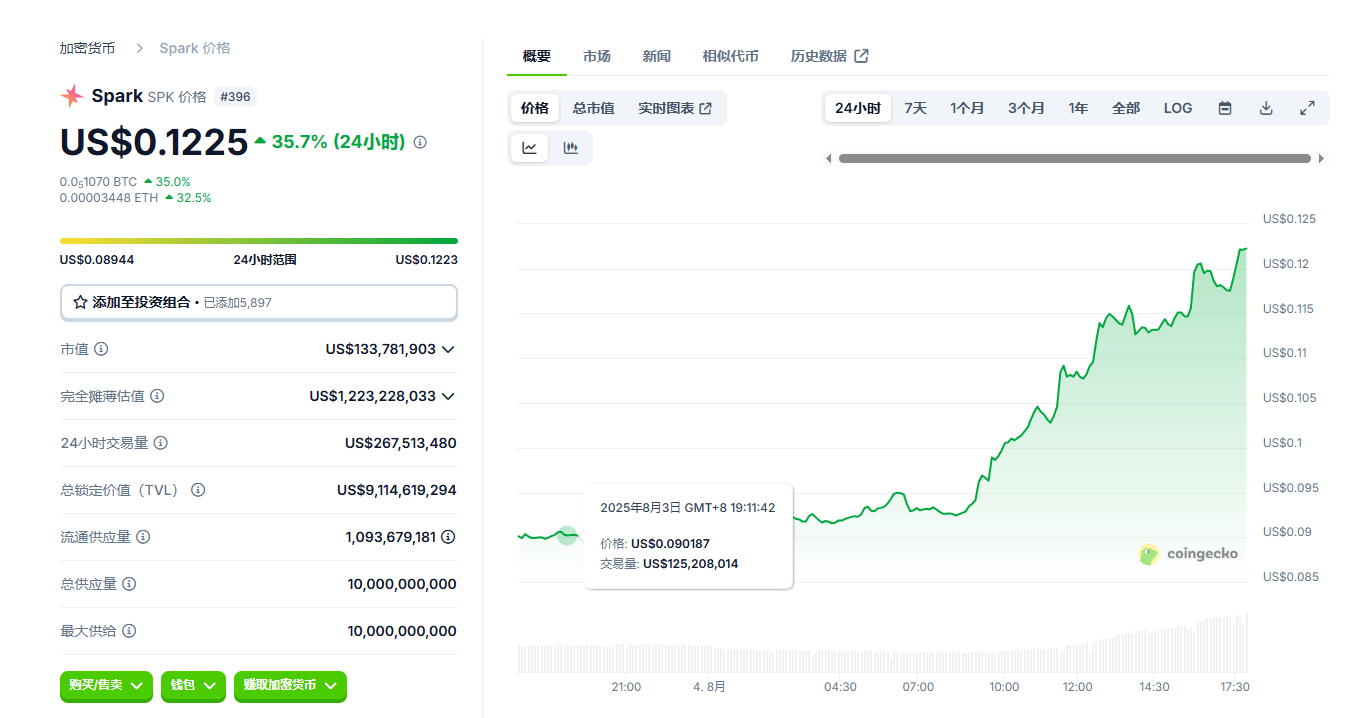The width and height of the screenshot is (1362, 718).
Task: Open the 钱包 dropdown
Action: (193, 685)
